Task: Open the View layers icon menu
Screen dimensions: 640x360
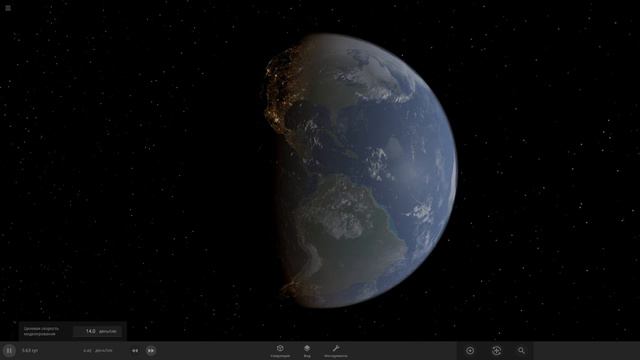Action: [x=307, y=351]
